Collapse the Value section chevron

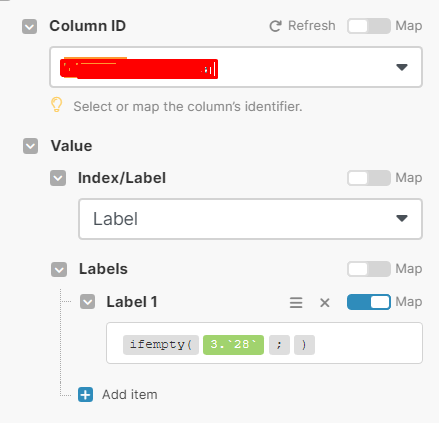[30, 146]
